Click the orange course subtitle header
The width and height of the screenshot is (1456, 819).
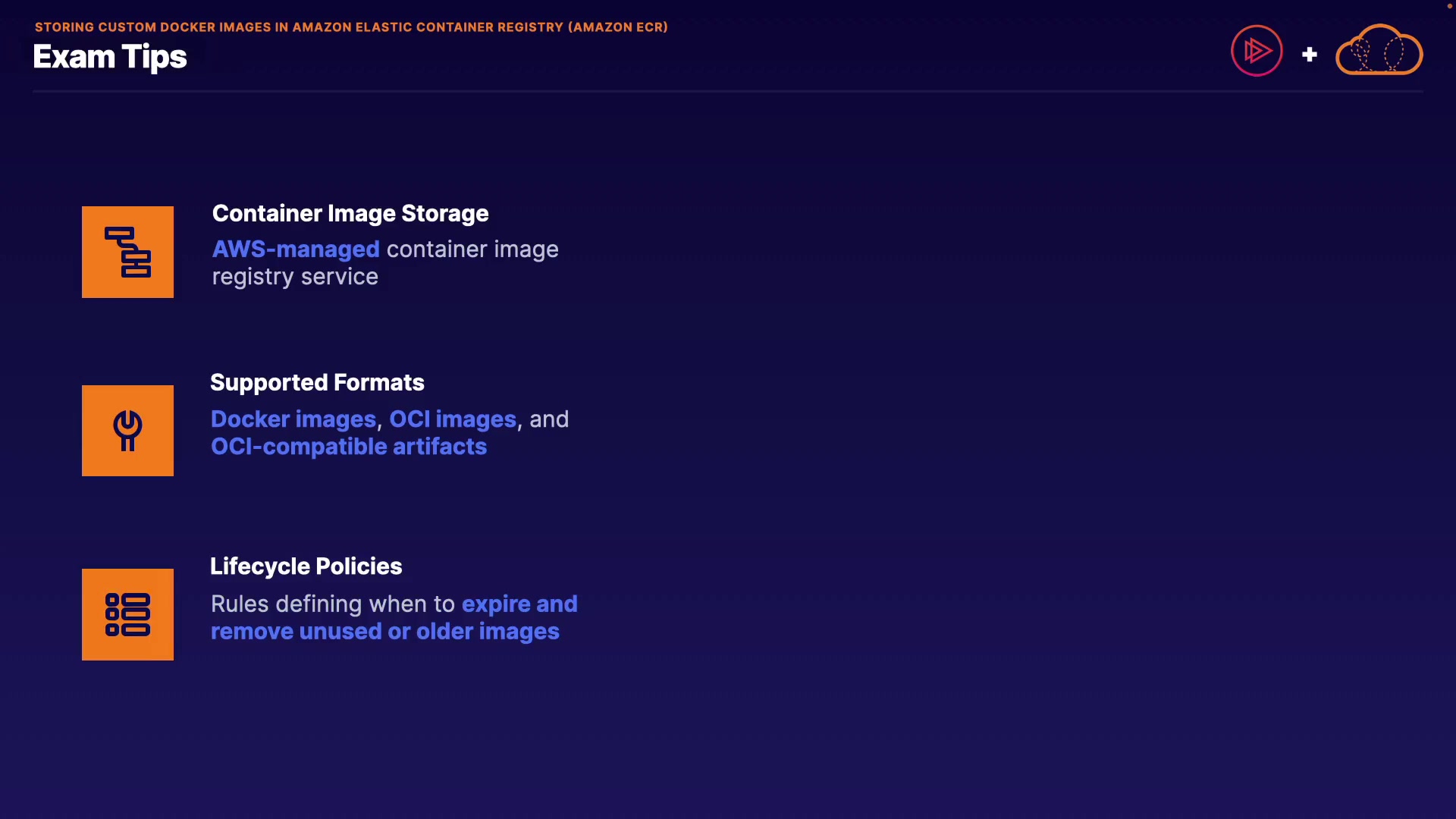351,27
